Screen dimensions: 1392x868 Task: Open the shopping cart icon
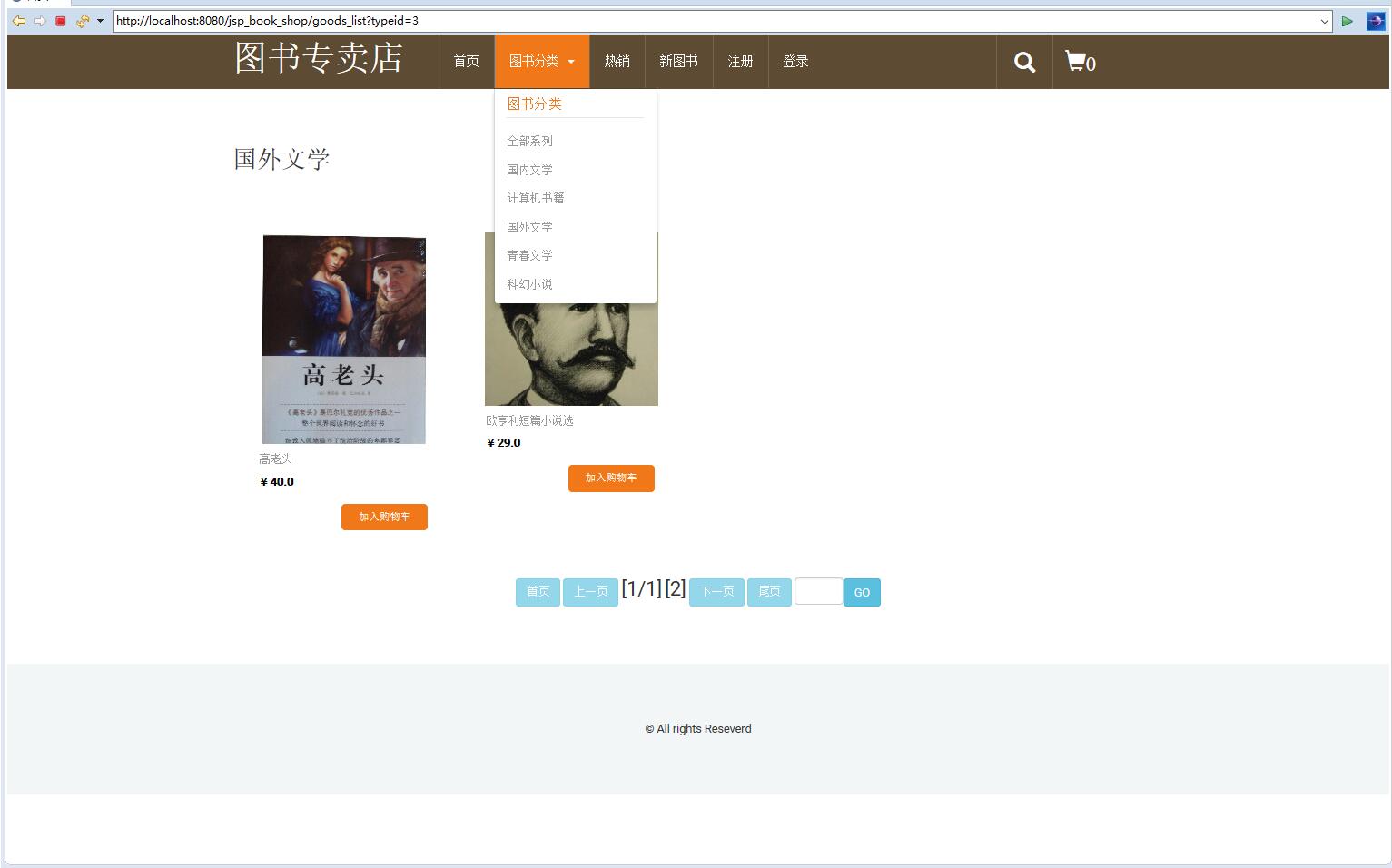tap(1076, 61)
